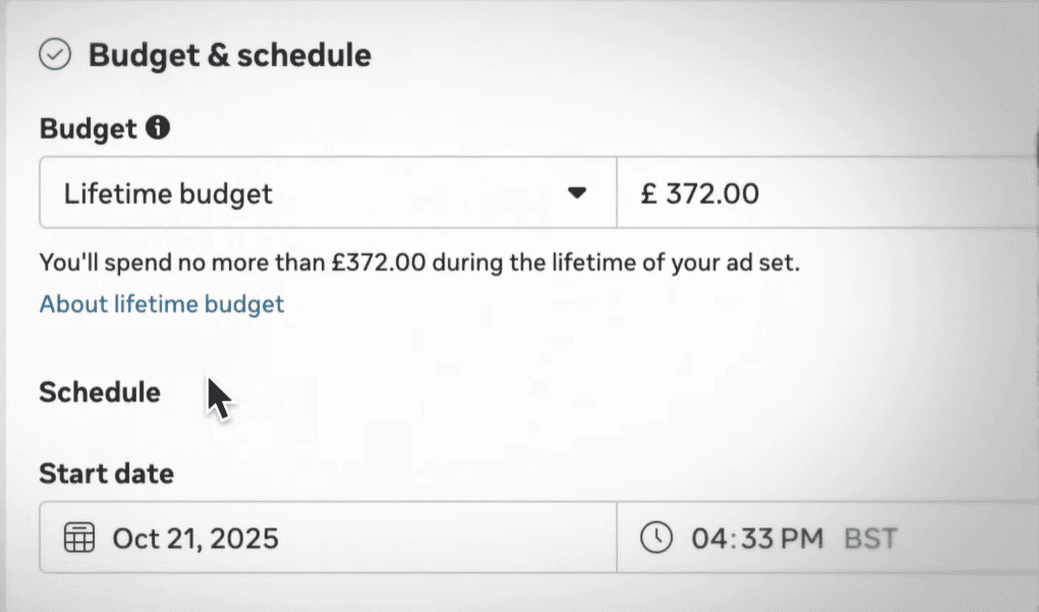This screenshot has height=612, width=1039.
Task: Click the Schedule subsection heading
Action: 99,392
